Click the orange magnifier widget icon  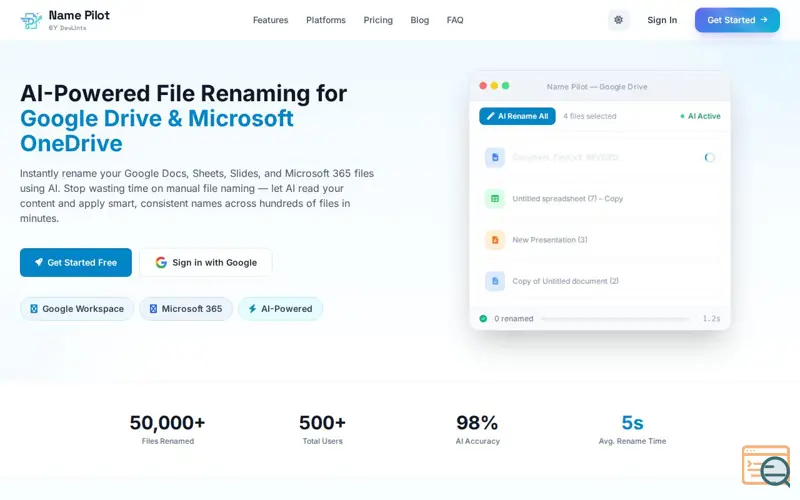pyautogui.click(x=766, y=466)
